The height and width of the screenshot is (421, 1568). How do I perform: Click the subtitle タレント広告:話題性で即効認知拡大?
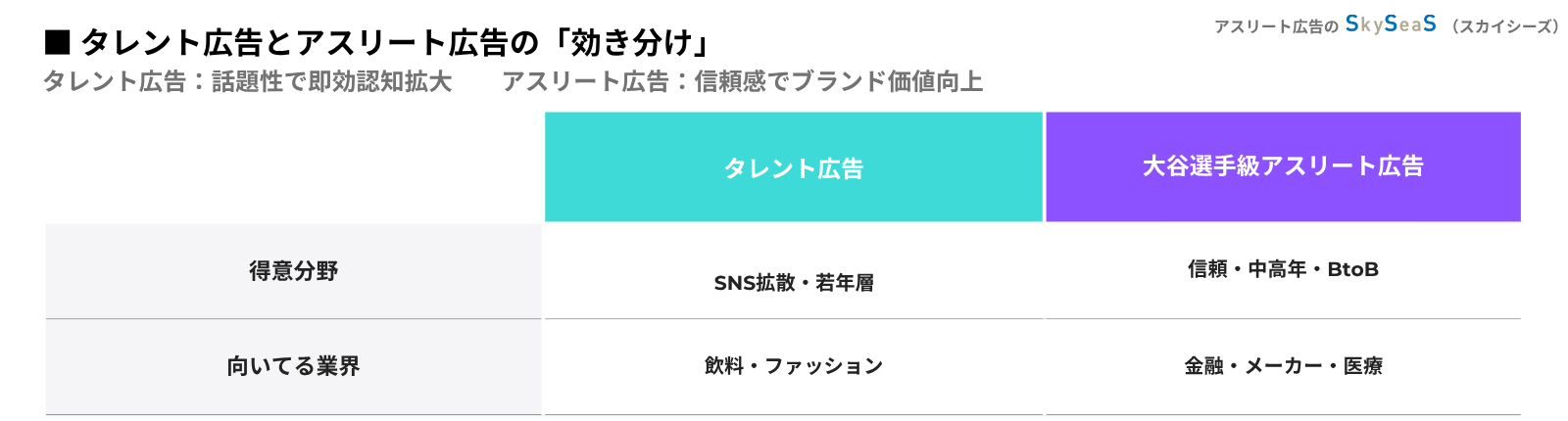[x=247, y=81]
